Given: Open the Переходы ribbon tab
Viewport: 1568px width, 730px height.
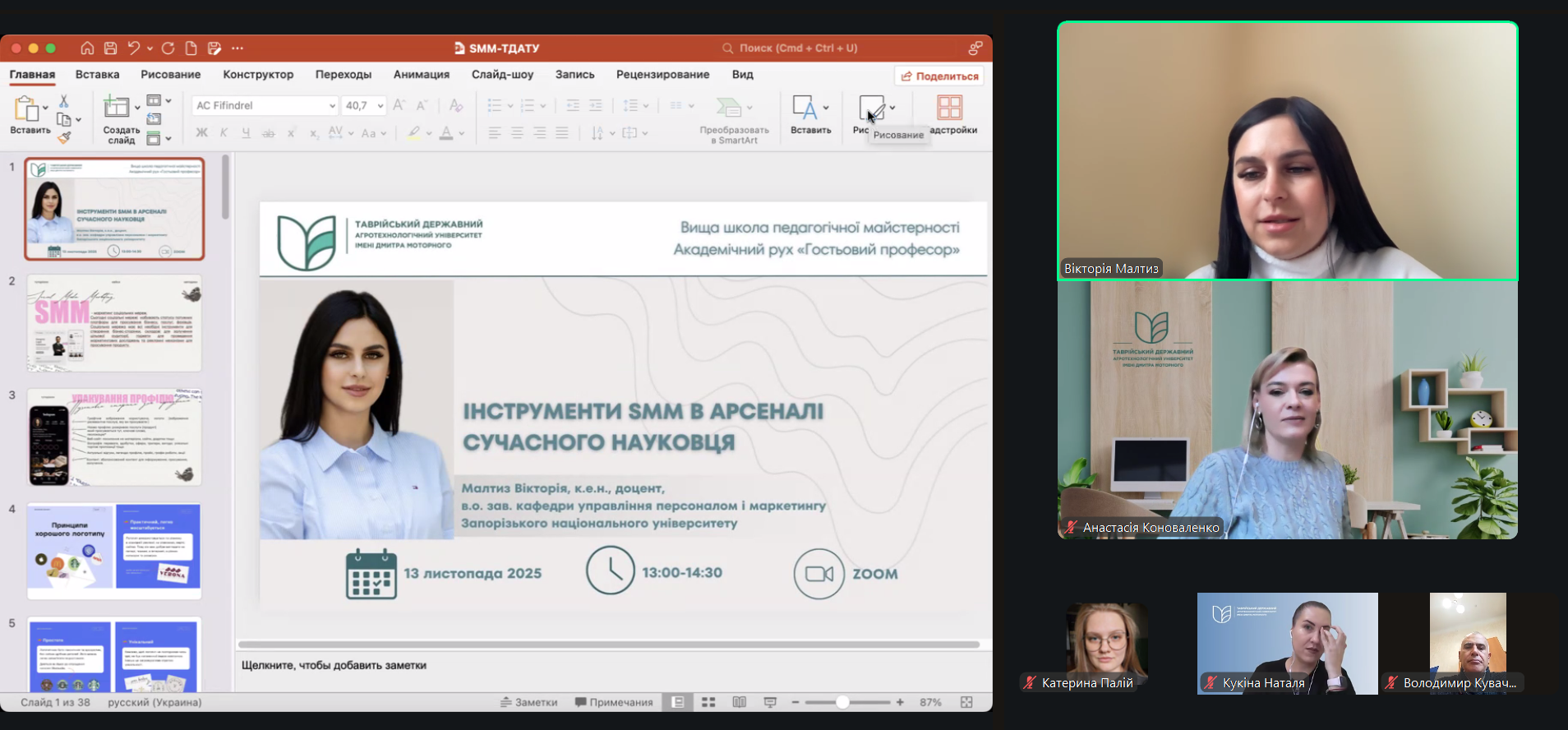Looking at the screenshot, I should point(343,74).
